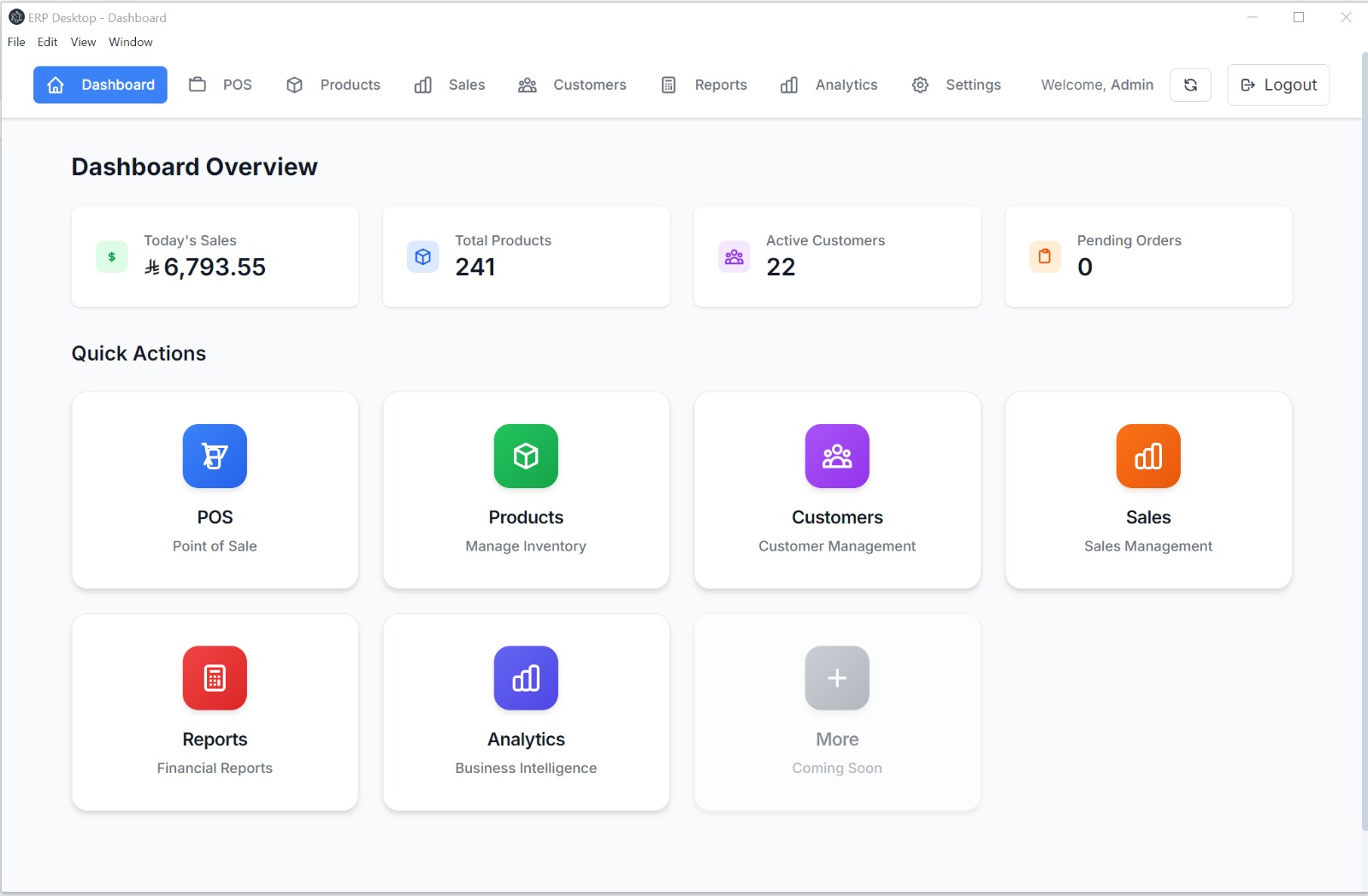Open the Settings navigation tab
Image resolution: width=1368 pixels, height=896 pixels.
tap(957, 85)
